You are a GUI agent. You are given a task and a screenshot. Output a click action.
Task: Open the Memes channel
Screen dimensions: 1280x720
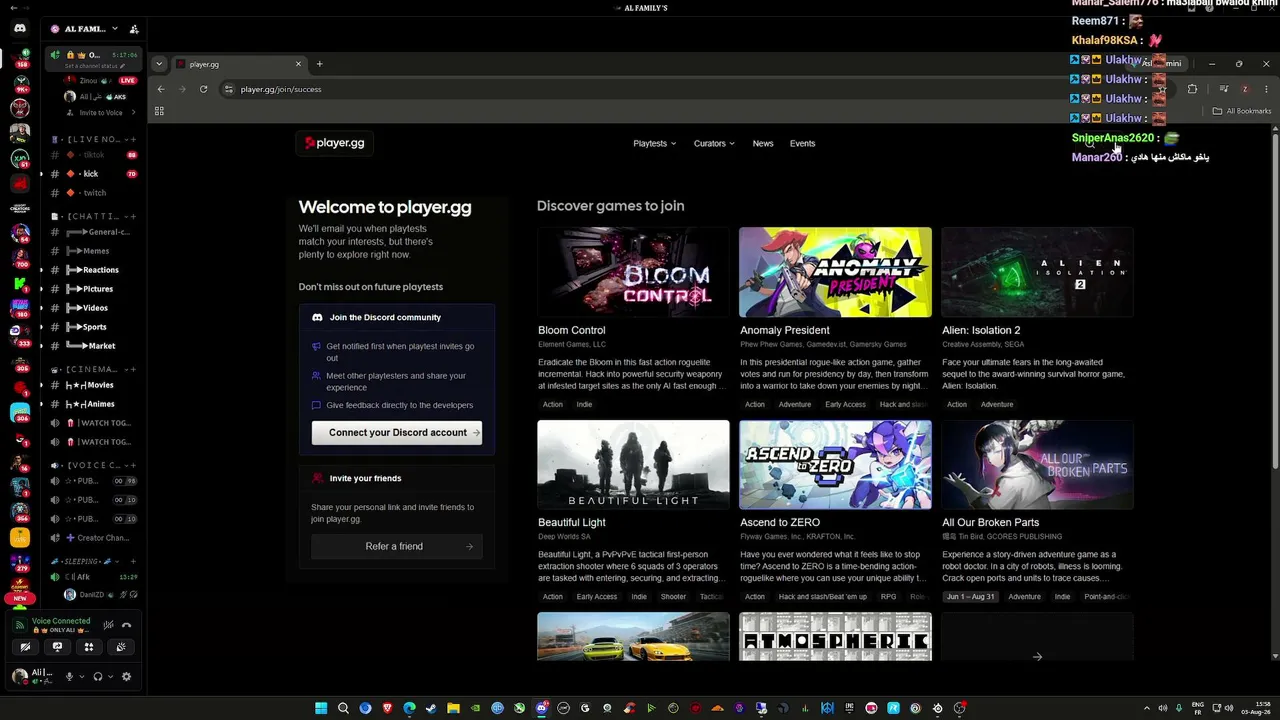(x=95, y=251)
